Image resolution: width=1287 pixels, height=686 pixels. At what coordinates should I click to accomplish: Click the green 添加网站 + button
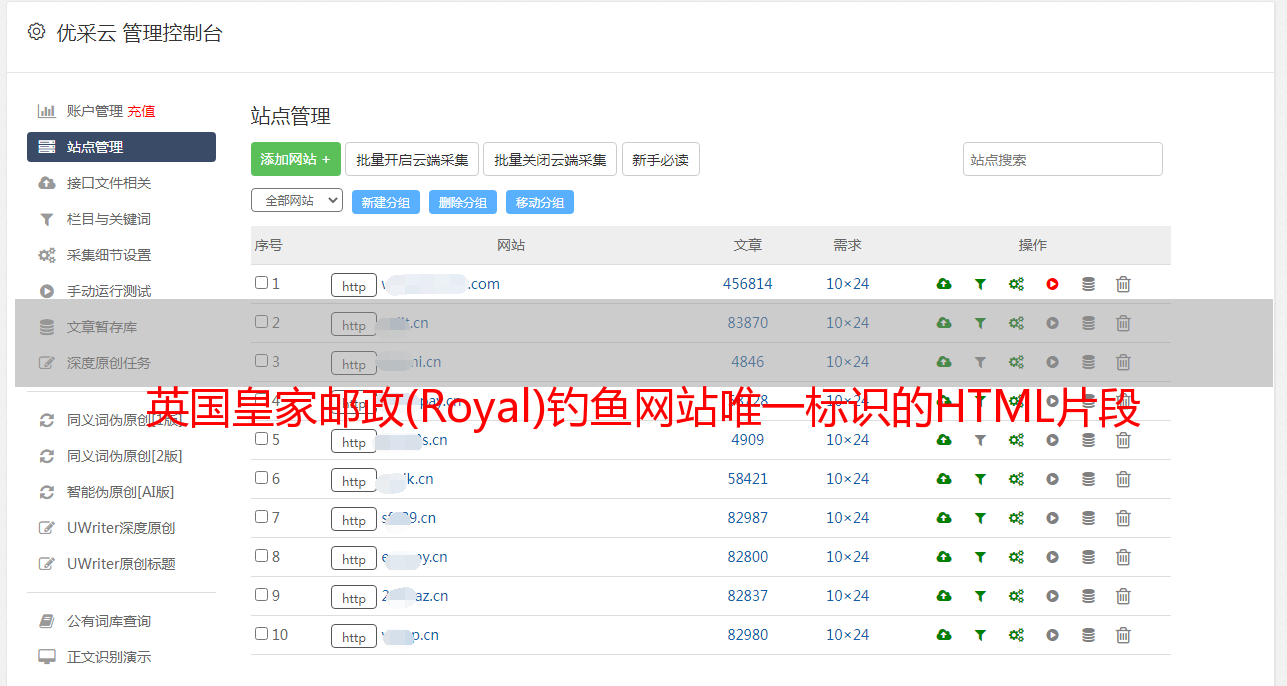[296, 159]
